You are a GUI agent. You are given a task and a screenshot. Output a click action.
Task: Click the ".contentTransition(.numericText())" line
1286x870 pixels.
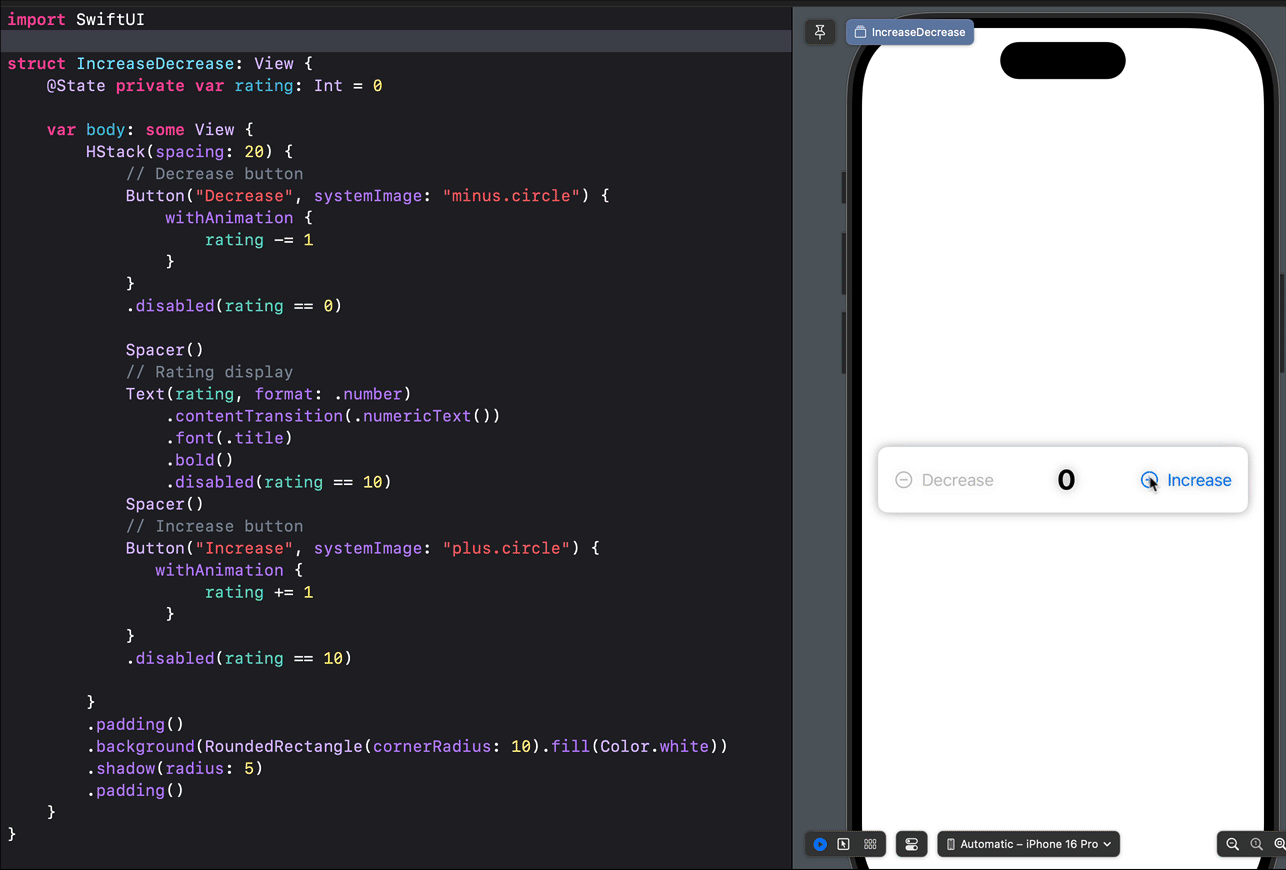[x=333, y=415]
